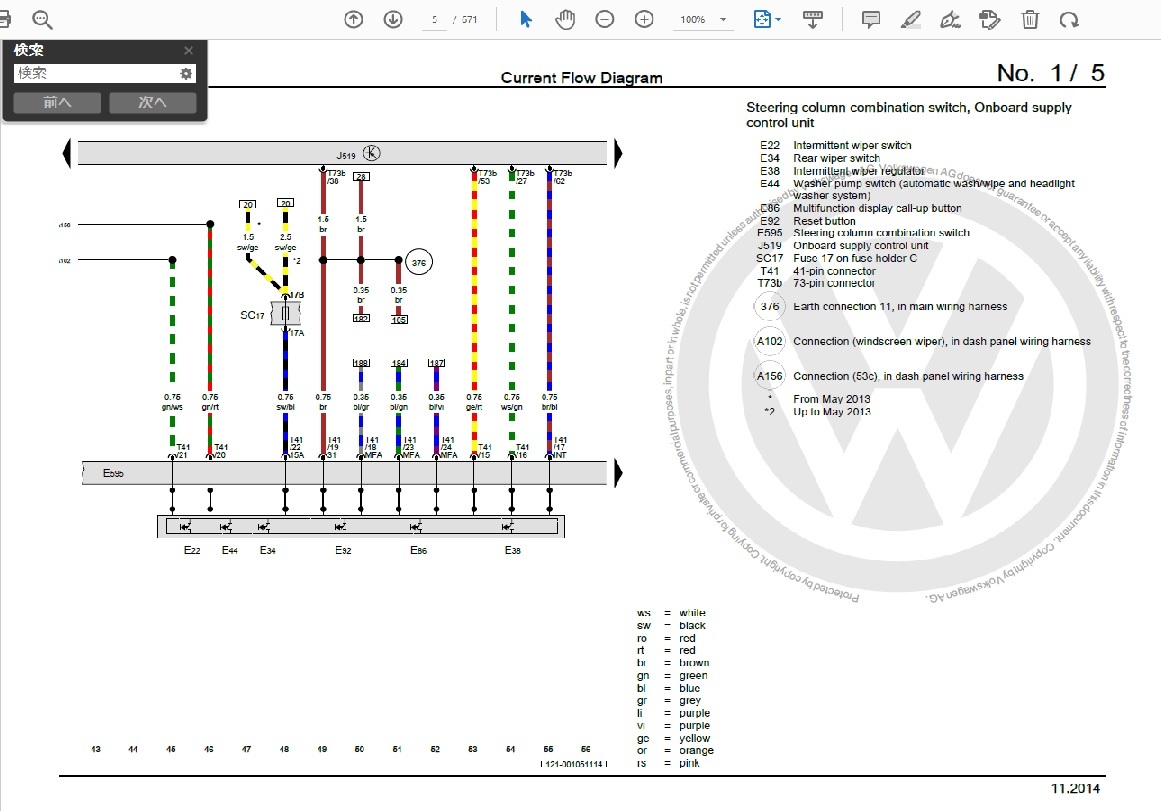Delete using the trash can icon
This screenshot has height=811, width=1161.
click(1030, 19)
